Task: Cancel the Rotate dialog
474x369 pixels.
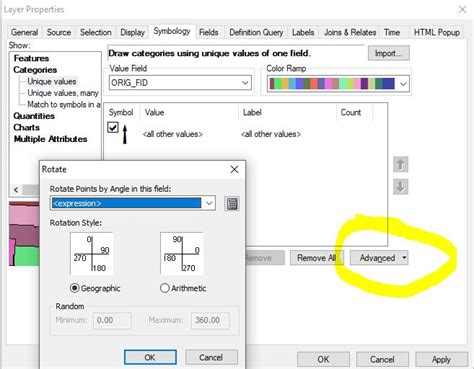Action: 211,357
